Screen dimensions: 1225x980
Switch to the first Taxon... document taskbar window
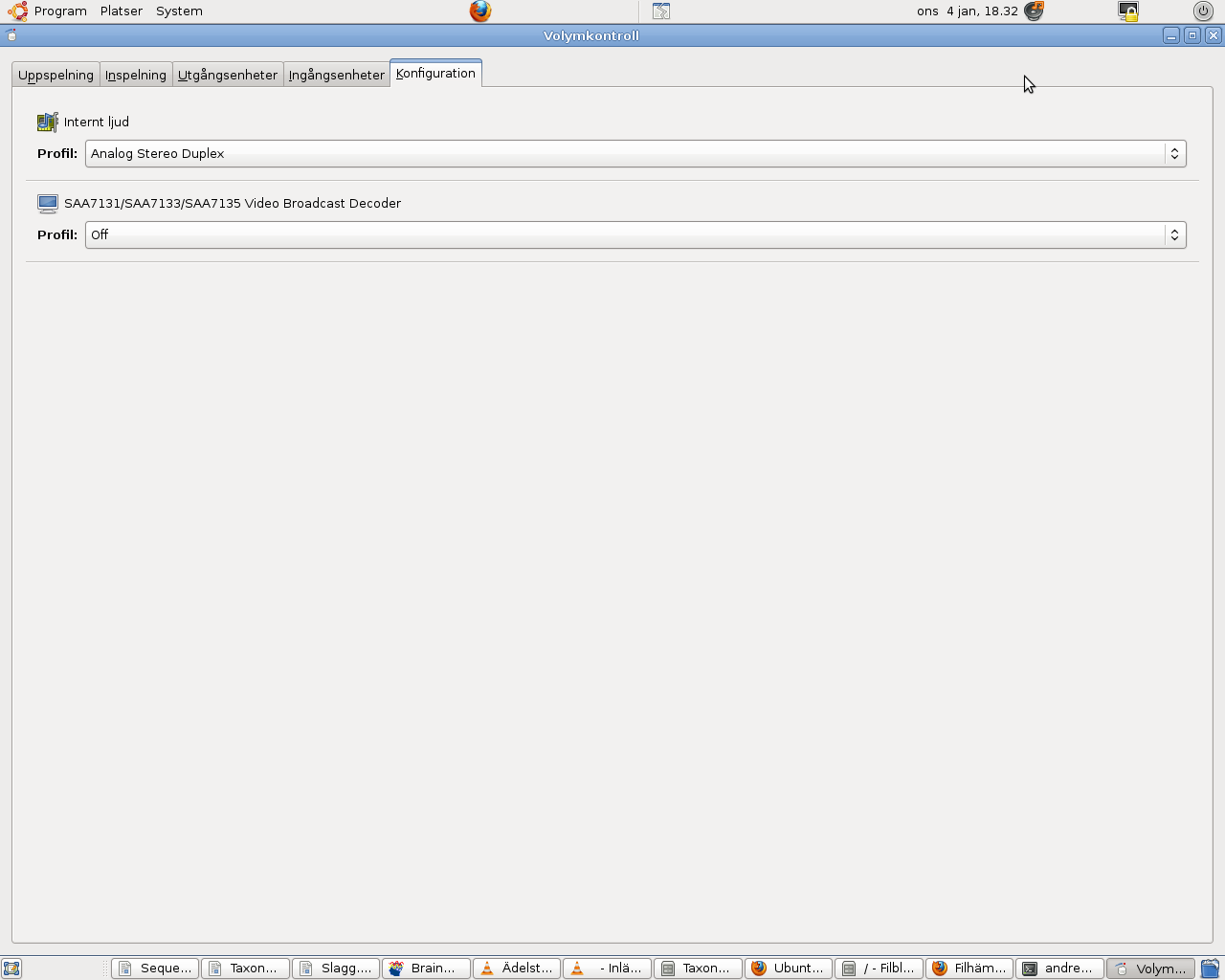click(245, 969)
